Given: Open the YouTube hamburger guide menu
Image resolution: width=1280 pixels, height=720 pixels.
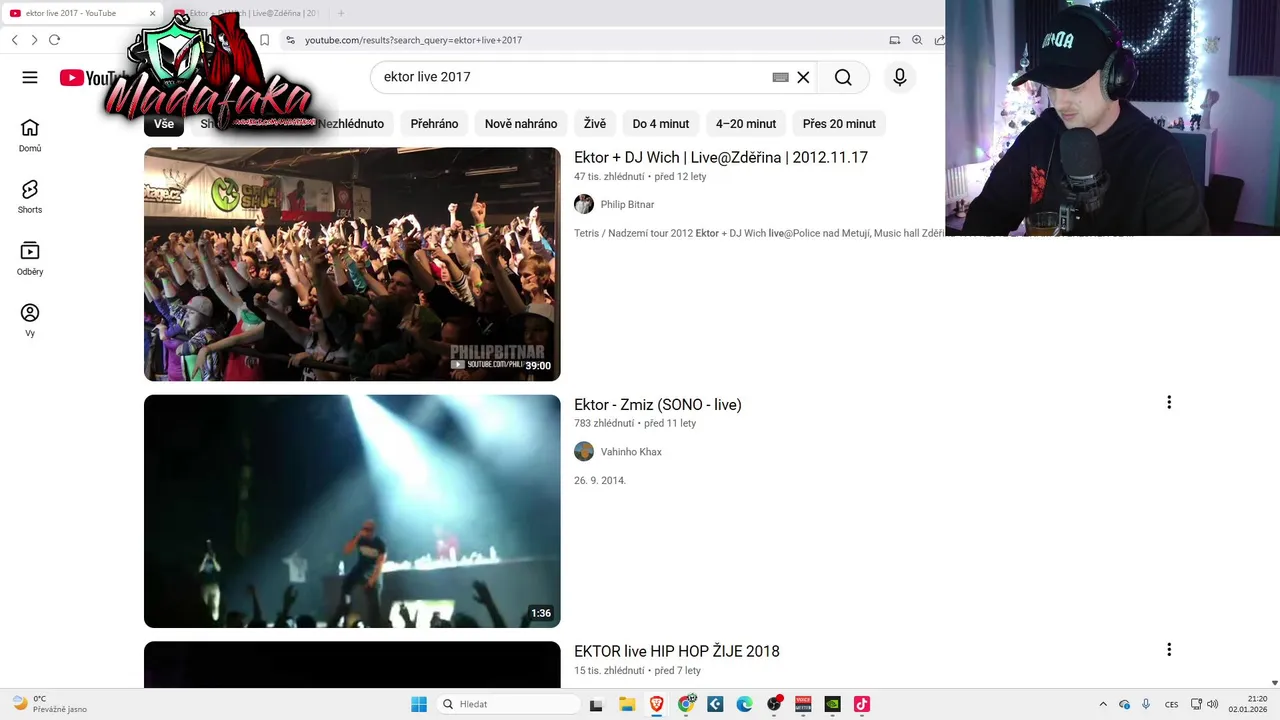Looking at the screenshot, I should pyautogui.click(x=30, y=77).
